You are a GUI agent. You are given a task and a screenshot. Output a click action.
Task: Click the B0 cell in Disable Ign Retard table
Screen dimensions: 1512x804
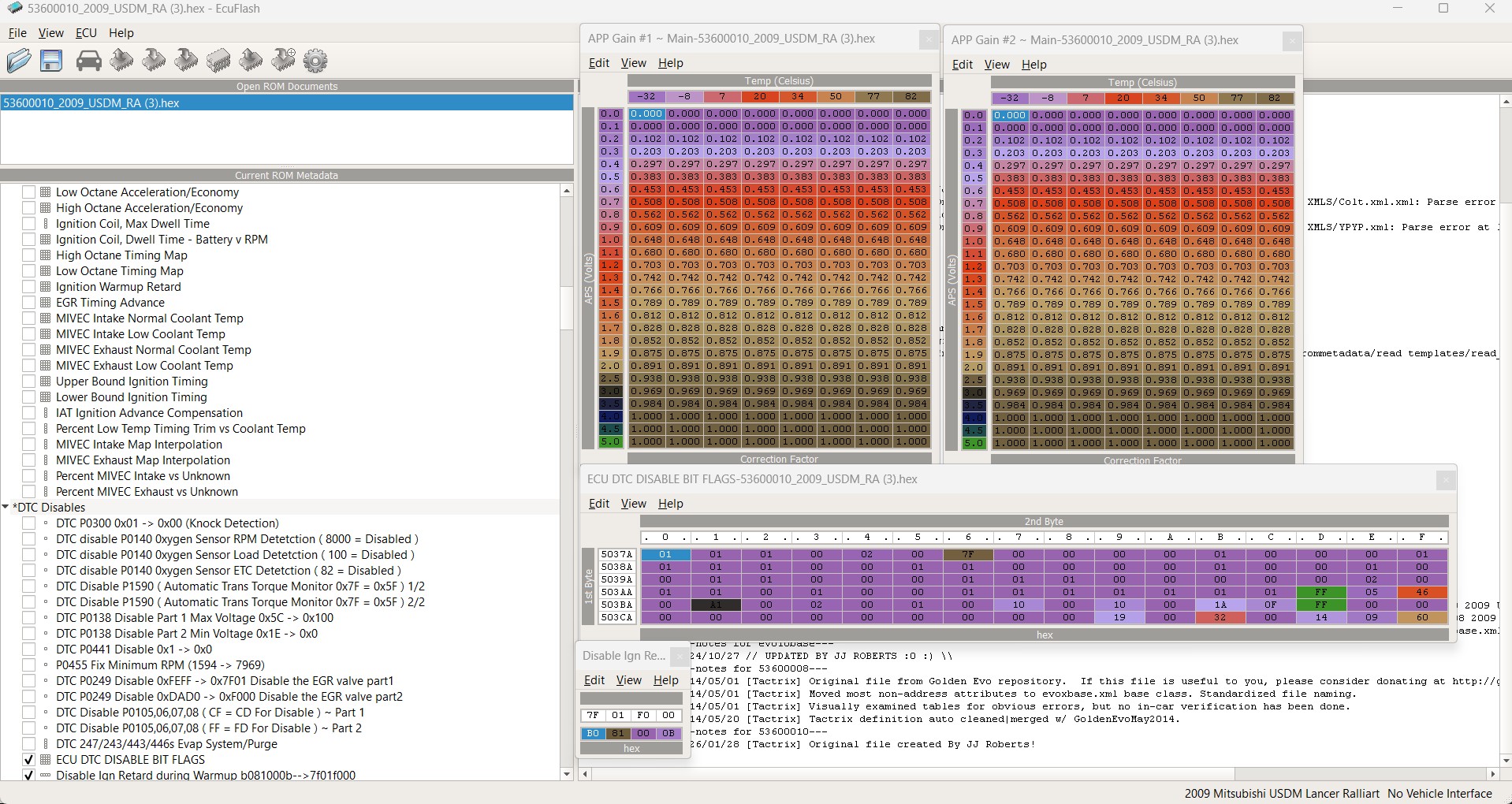click(x=593, y=733)
